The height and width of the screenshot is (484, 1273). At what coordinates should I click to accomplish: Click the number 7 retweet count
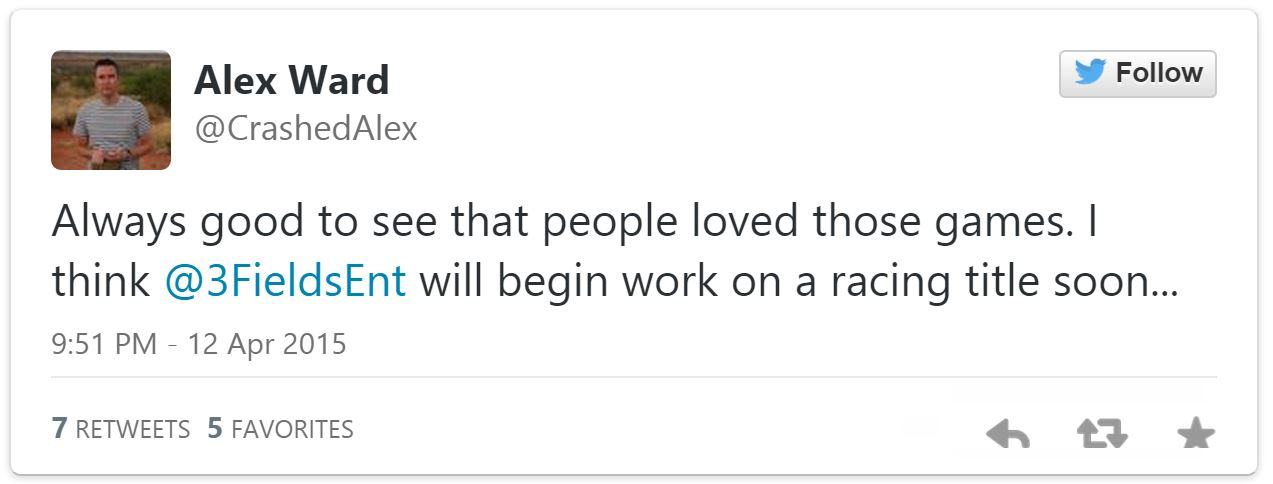tap(59, 429)
